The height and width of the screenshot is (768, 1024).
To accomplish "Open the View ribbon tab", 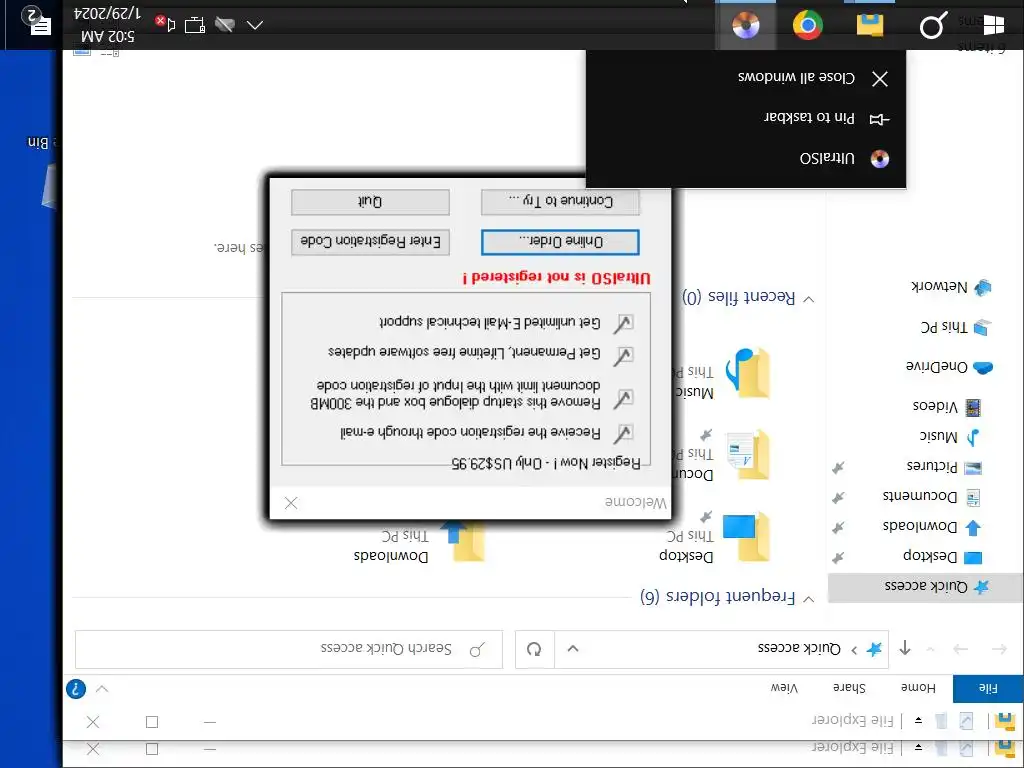I will tap(784, 688).
